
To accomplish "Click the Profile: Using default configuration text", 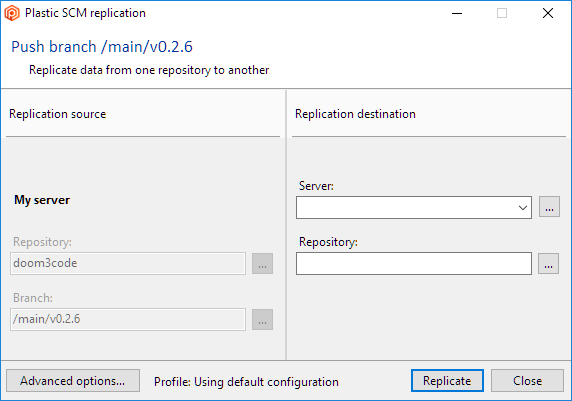I will pyautogui.click(x=246, y=382).
